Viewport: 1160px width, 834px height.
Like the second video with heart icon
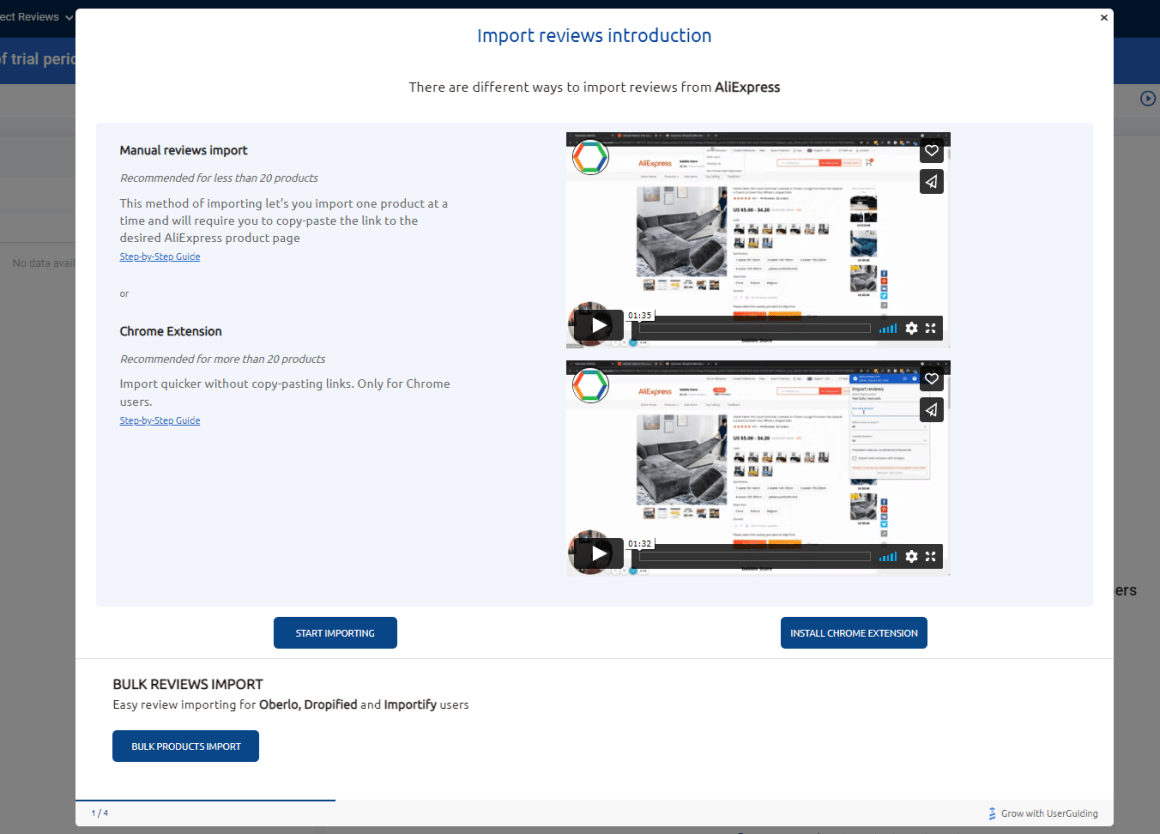931,379
